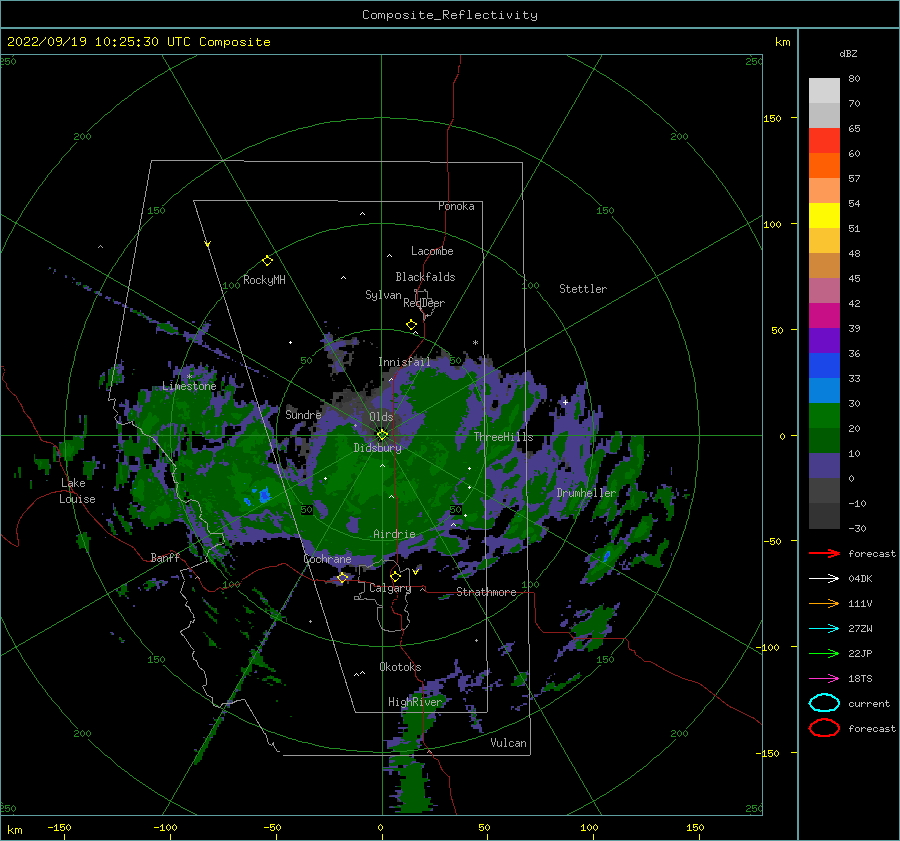
Task: Click the Composite_Reflectivity title text
Action: pos(450,15)
